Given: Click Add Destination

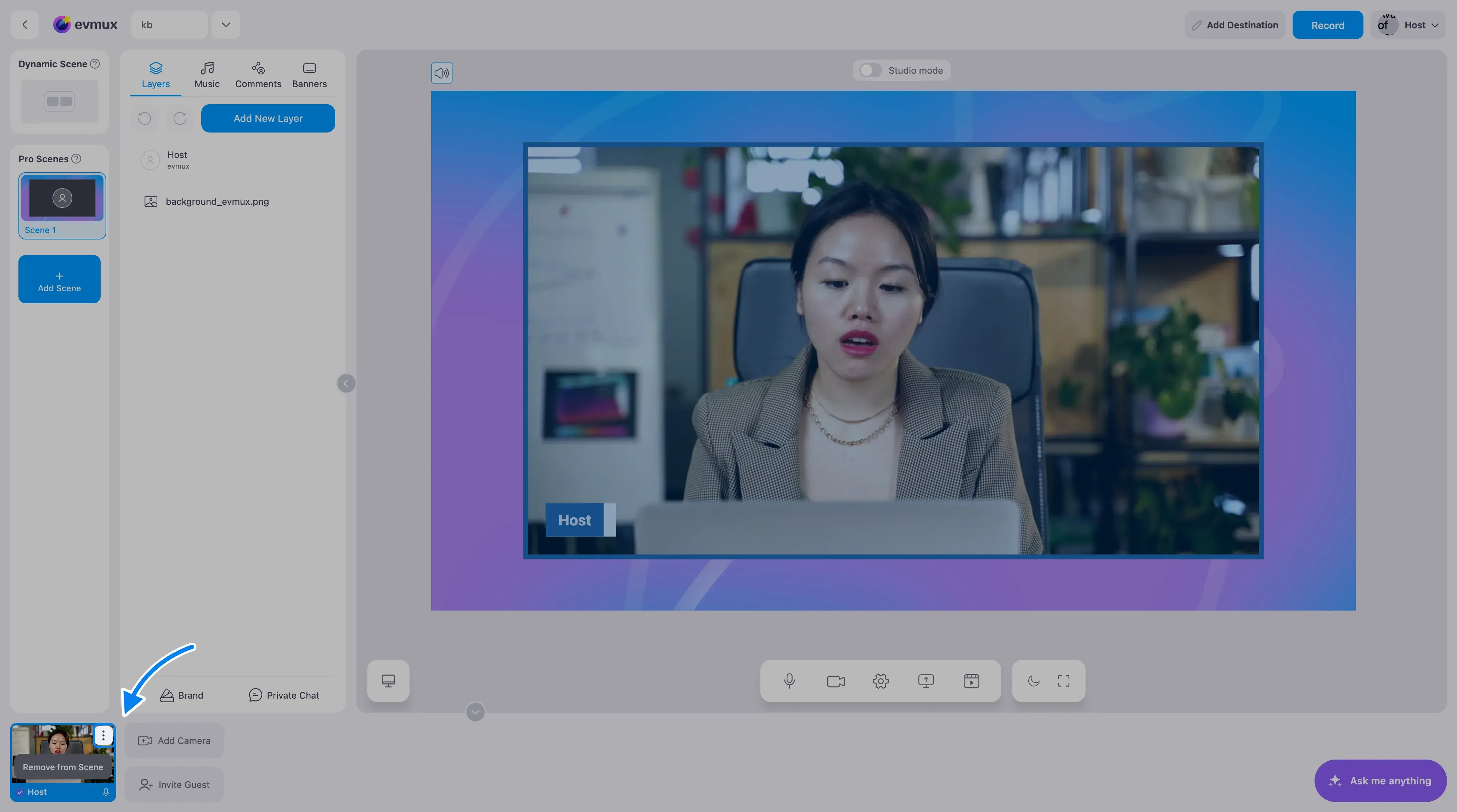Looking at the screenshot, I should (1235, 25).
